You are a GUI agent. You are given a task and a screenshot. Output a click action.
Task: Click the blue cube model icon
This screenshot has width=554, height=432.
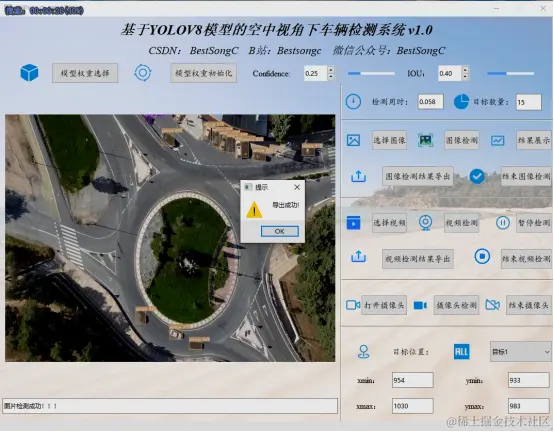29,73
